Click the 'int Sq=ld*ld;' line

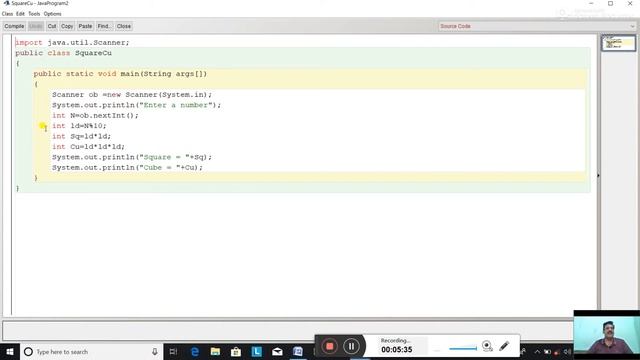click(81, 136)
